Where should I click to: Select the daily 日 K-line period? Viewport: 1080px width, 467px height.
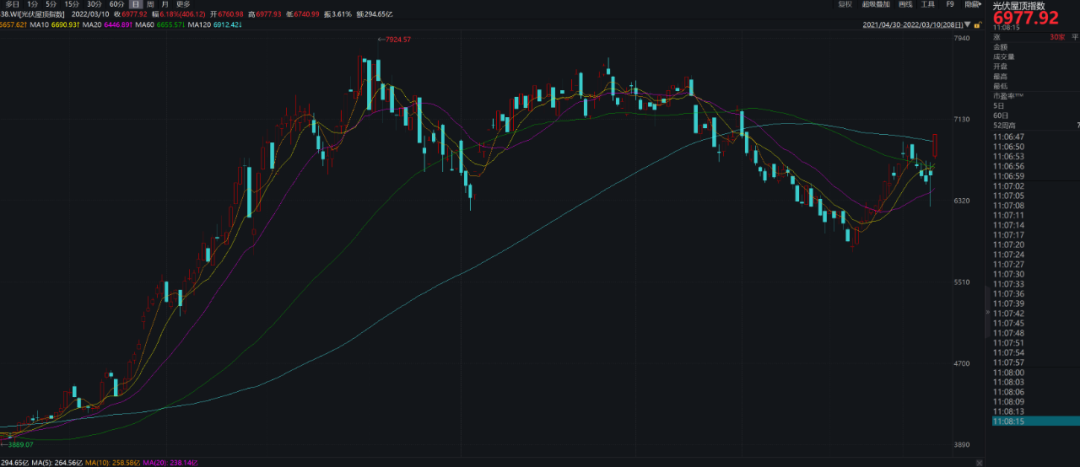[x=136, y=5]
